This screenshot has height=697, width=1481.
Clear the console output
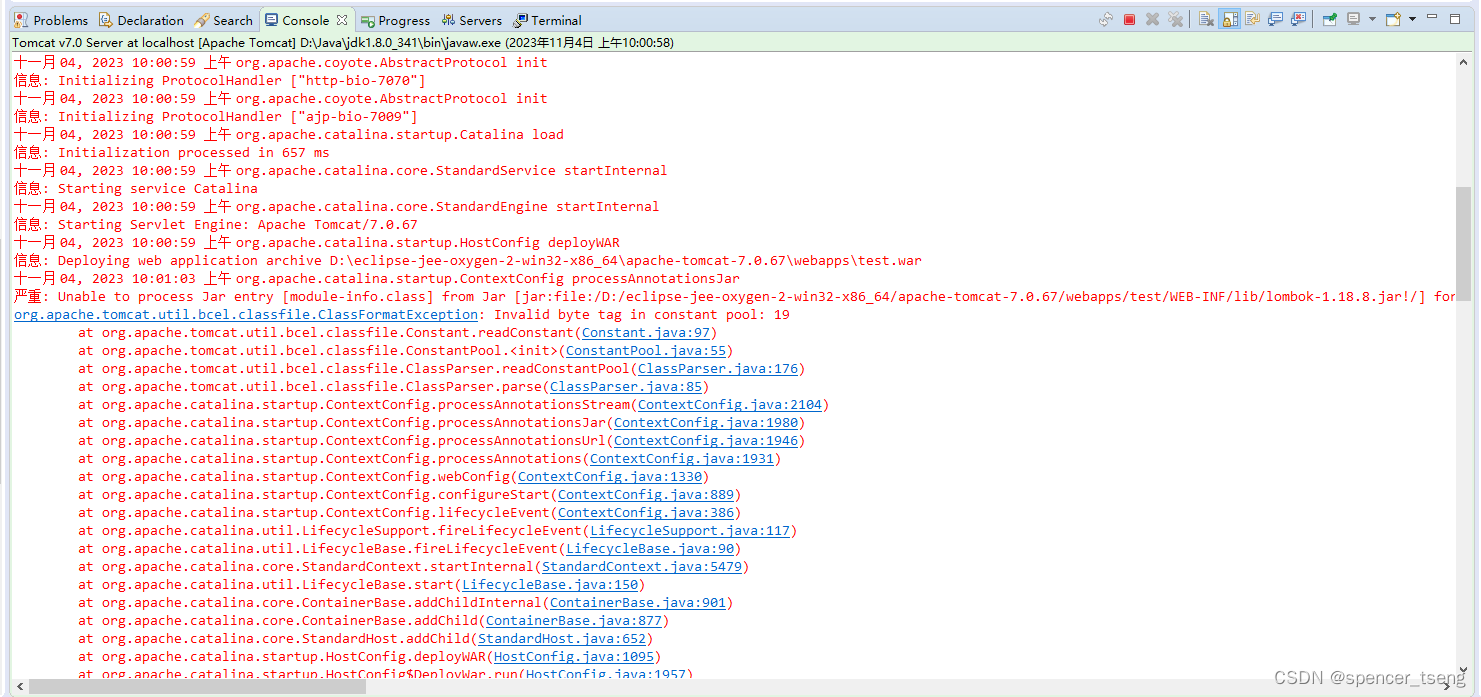click(1207, 19)
